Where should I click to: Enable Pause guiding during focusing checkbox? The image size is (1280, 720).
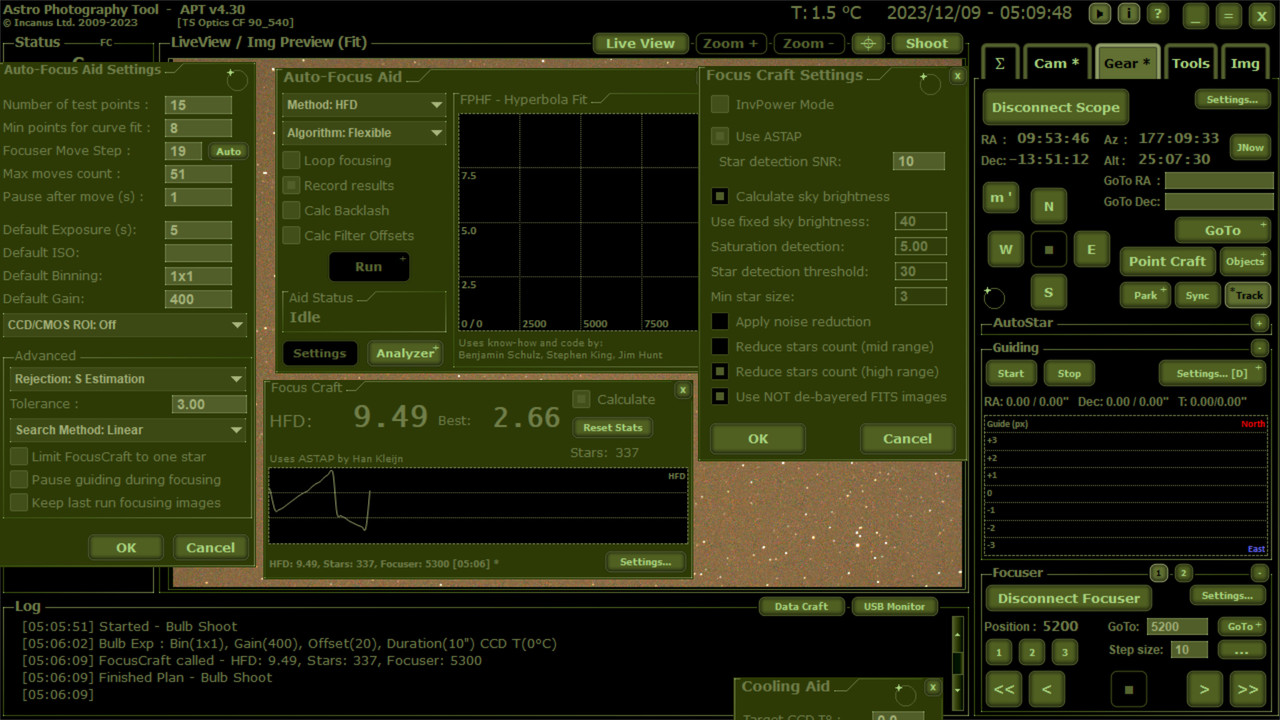click(x=18, y=479)
